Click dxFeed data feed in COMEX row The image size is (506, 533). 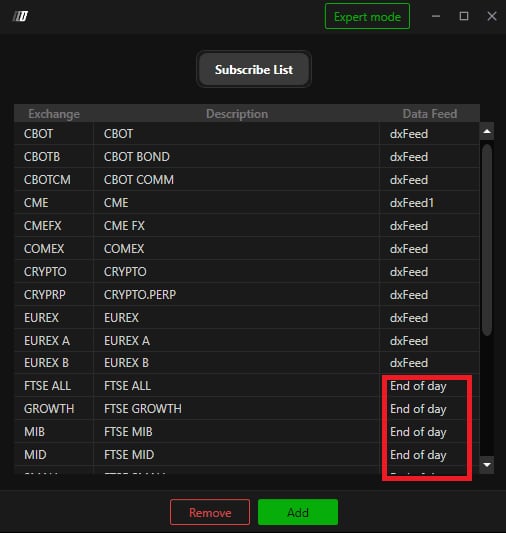[x=409, y=248]
